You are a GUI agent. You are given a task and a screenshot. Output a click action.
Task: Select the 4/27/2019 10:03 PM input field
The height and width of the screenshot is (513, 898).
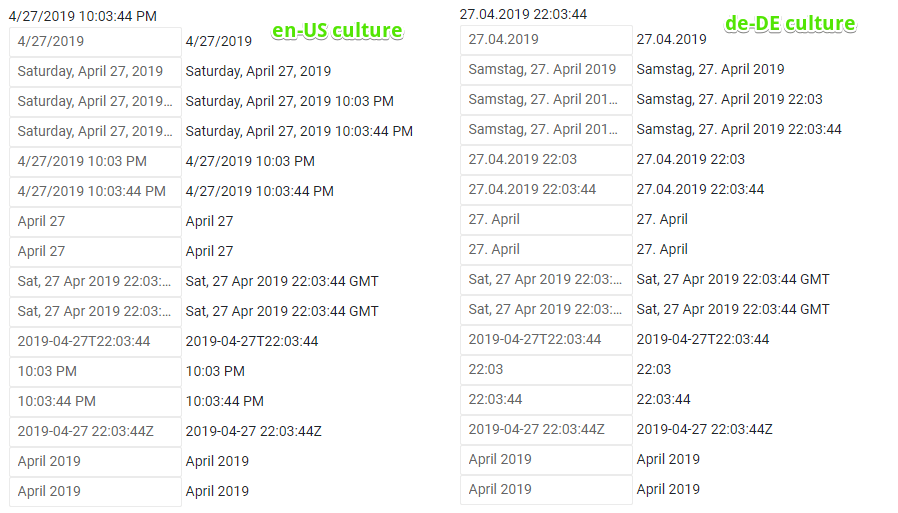click(x=95, y=162)
